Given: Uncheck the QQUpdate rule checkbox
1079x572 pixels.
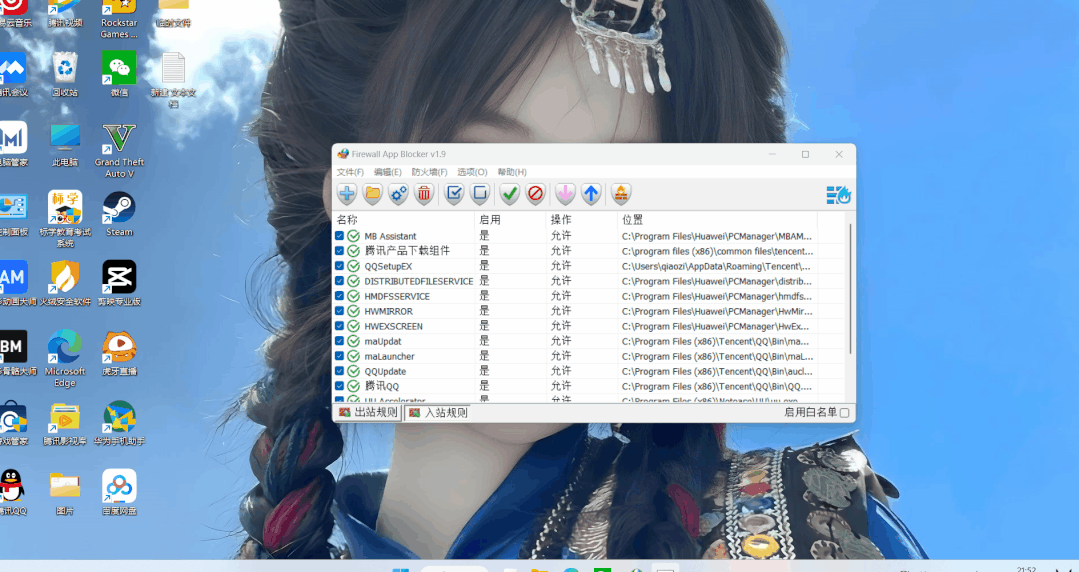Looking at the screenshot, I should 339,371.
